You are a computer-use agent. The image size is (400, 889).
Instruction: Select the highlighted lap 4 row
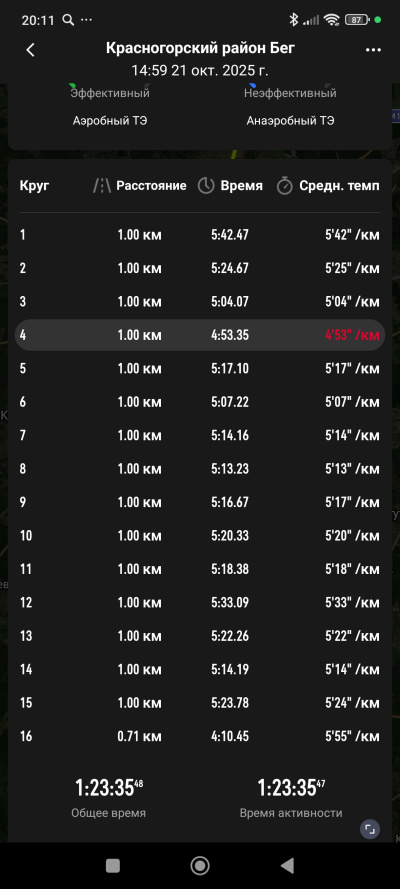coord(200,335)
